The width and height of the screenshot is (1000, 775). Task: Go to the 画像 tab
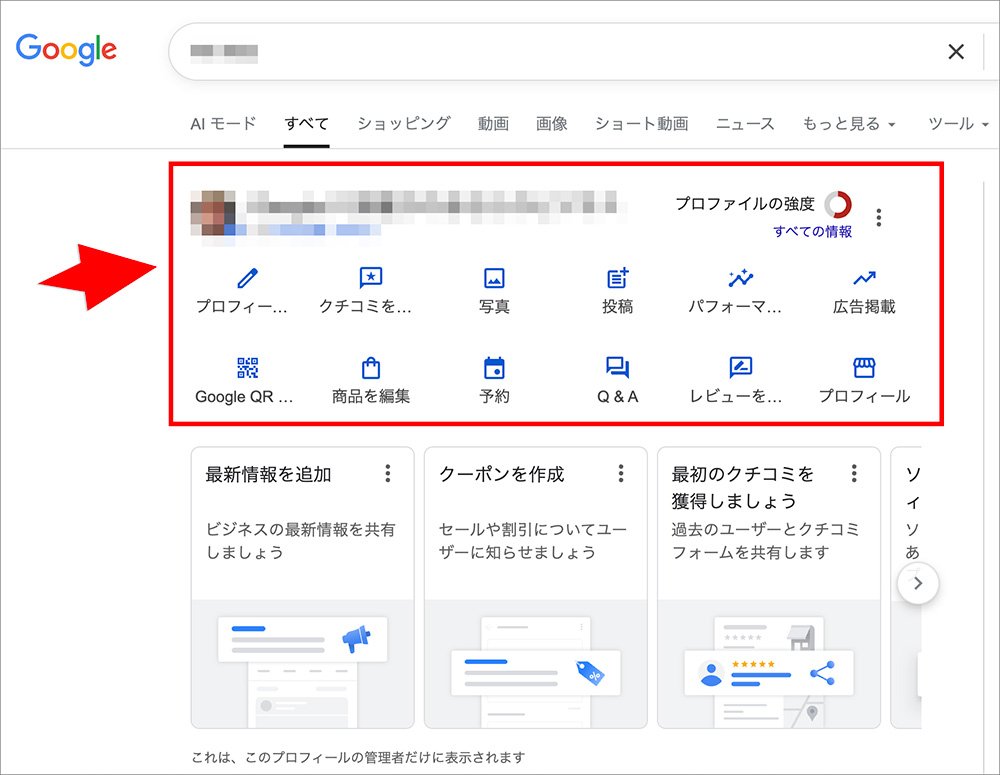[552, 124]
